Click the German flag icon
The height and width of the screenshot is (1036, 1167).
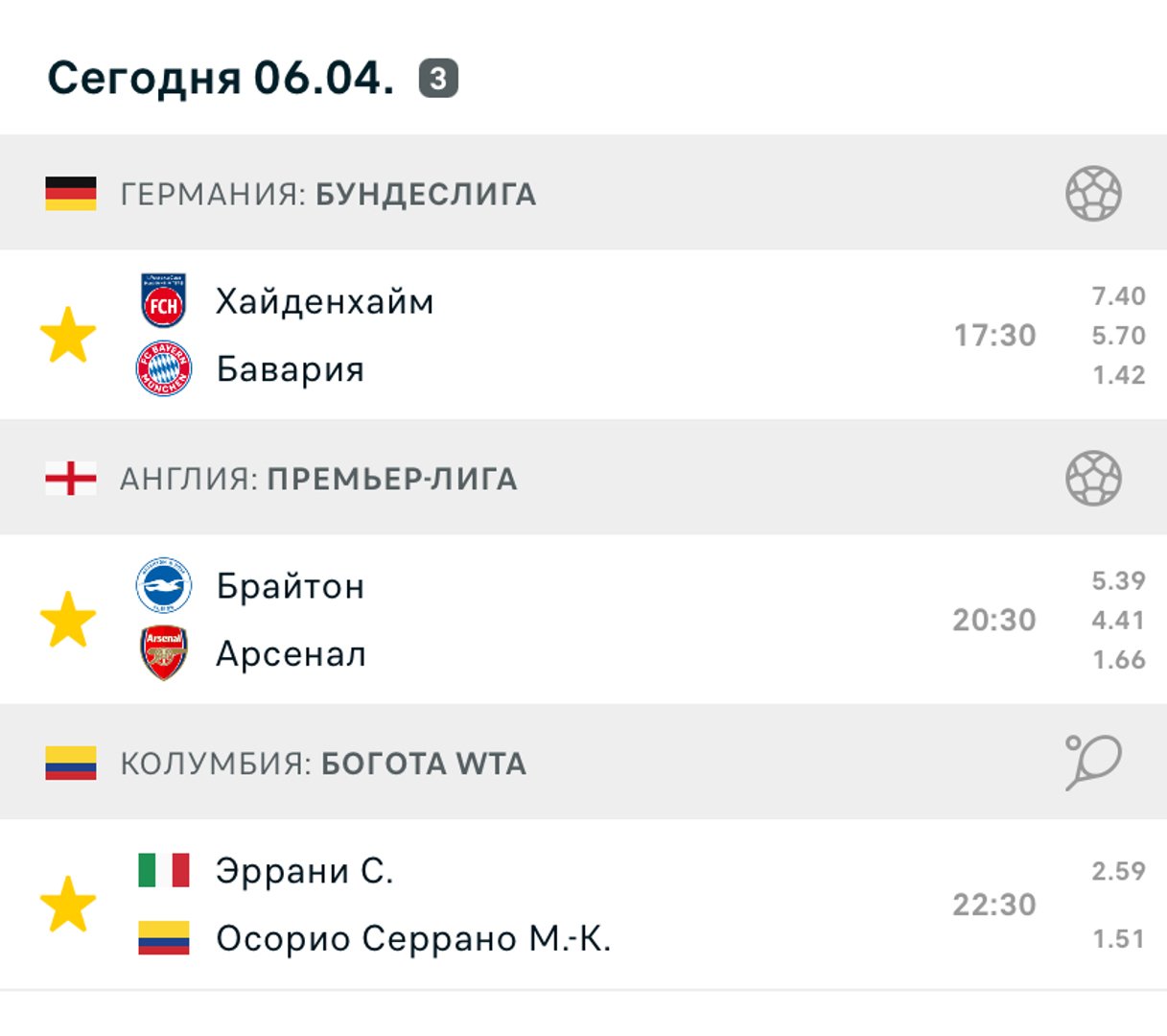click(x=71, y=194)
